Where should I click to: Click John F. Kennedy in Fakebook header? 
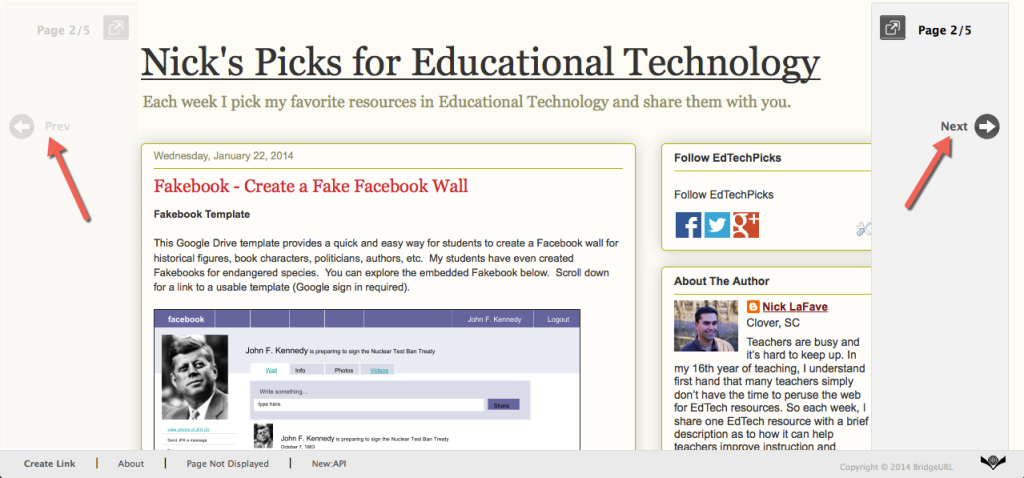point(494,319)
